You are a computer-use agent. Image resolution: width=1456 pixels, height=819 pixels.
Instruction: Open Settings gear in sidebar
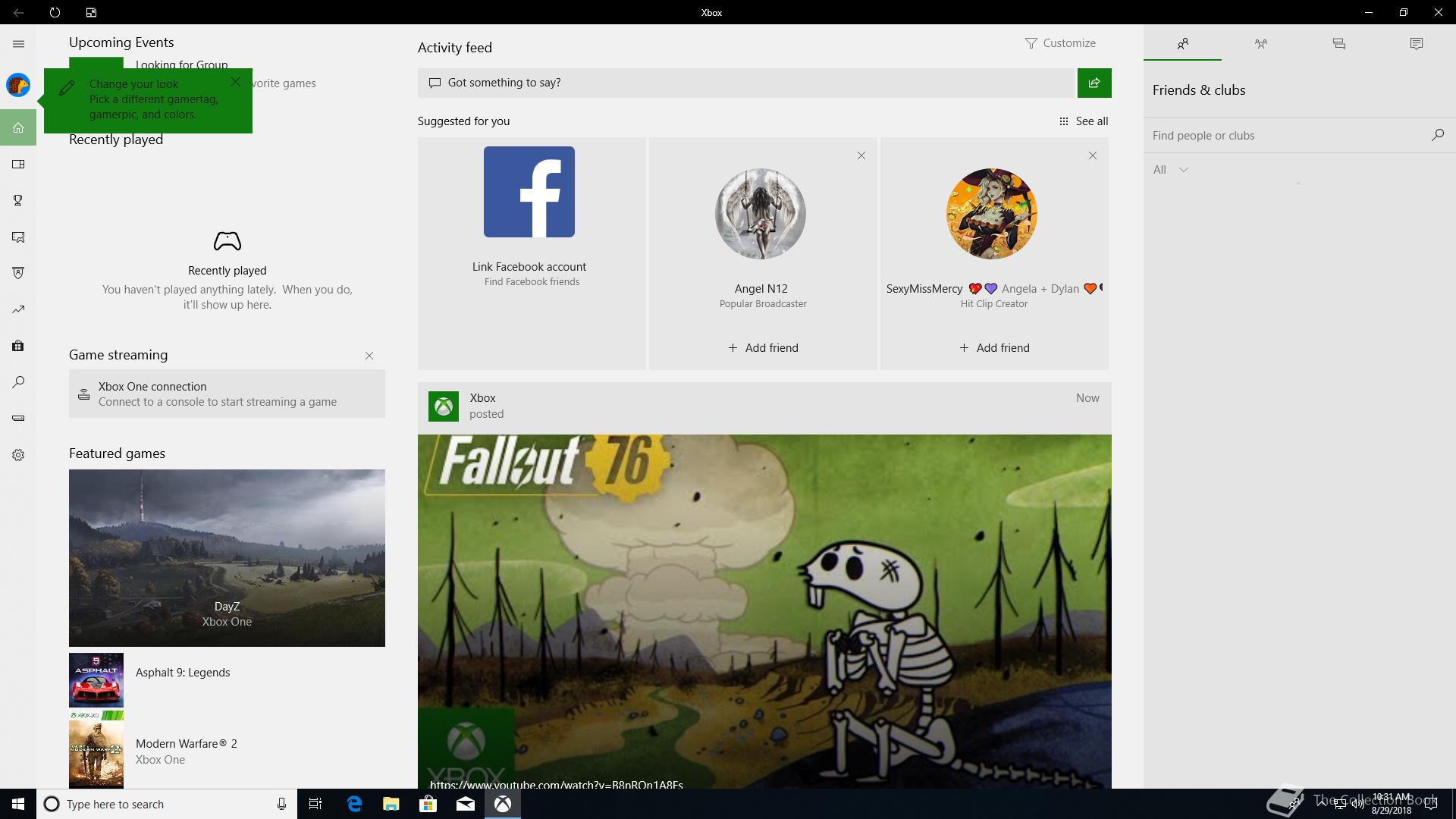coord(18,455)
